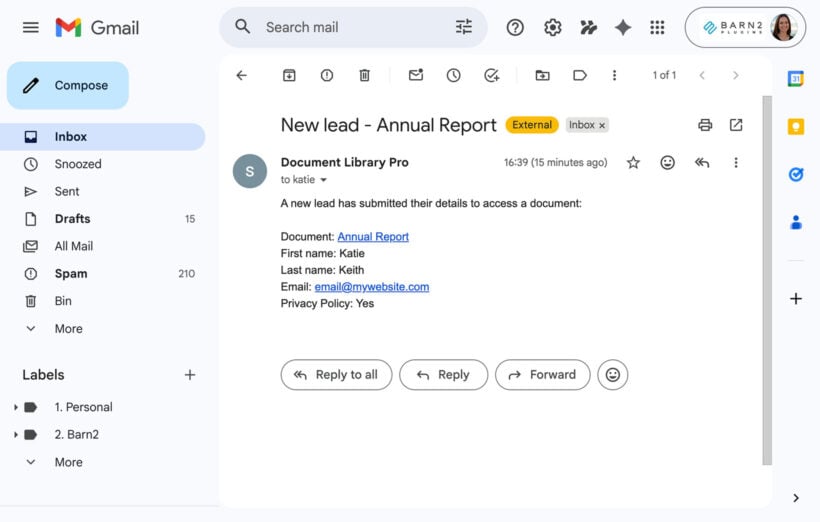
Task: Open Contacts side panel
Action: 796,222
